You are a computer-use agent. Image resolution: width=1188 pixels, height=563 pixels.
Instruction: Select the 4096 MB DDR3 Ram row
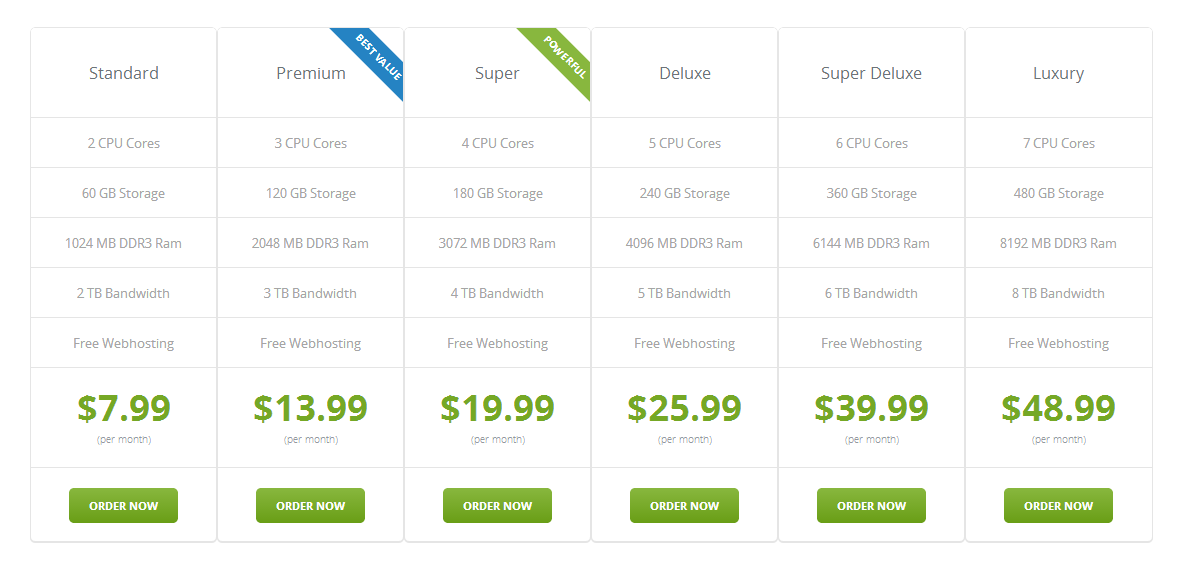point(684,243)
